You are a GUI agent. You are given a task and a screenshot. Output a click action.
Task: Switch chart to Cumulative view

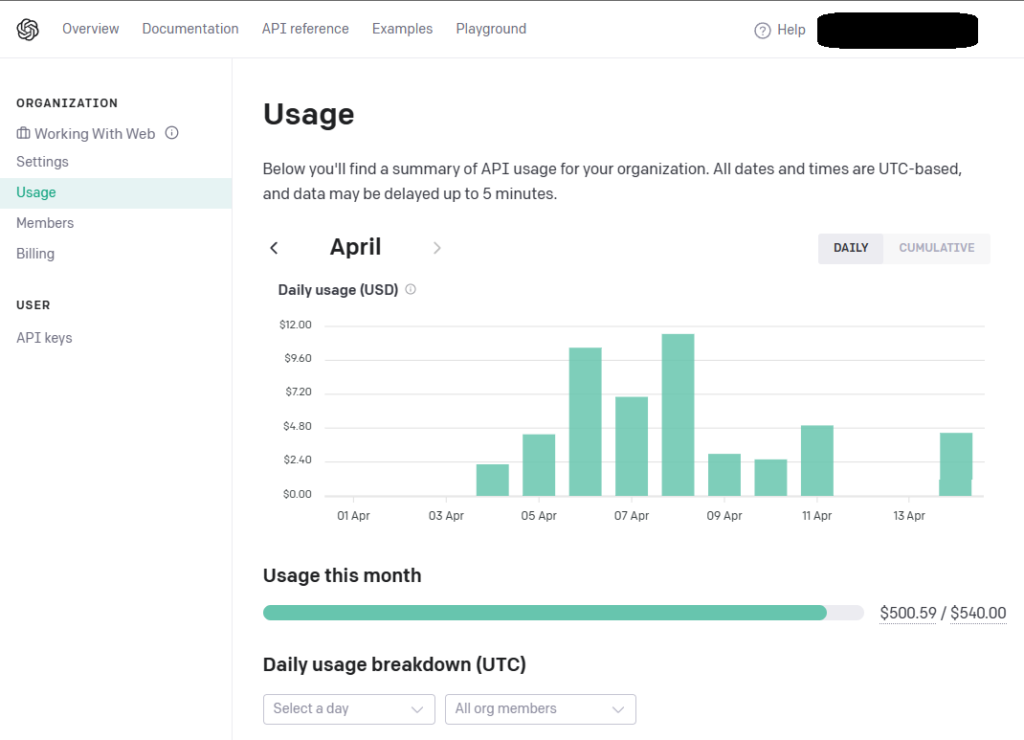coord(936,248)
